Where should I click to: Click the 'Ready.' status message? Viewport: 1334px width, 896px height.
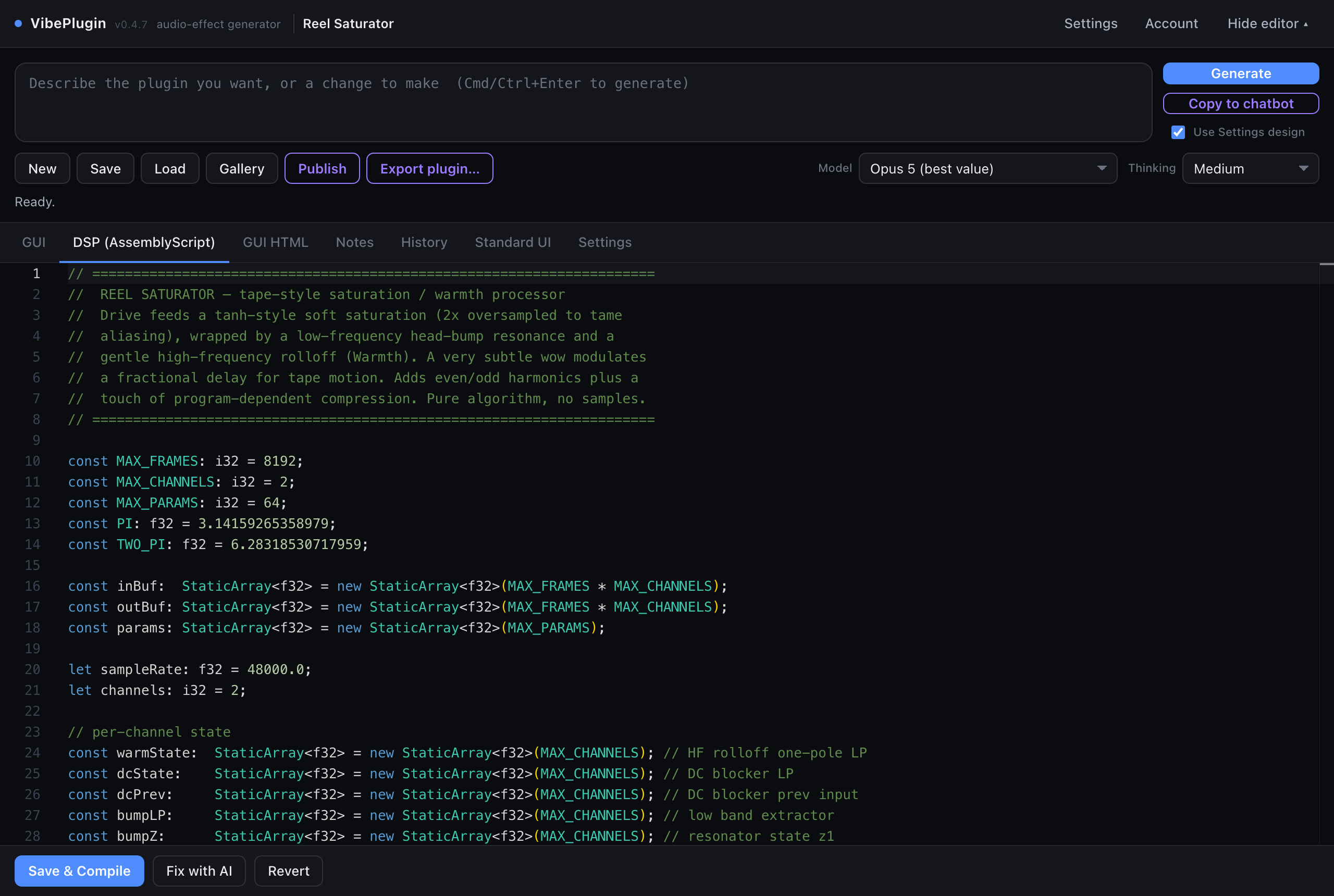tap(35, 202)
